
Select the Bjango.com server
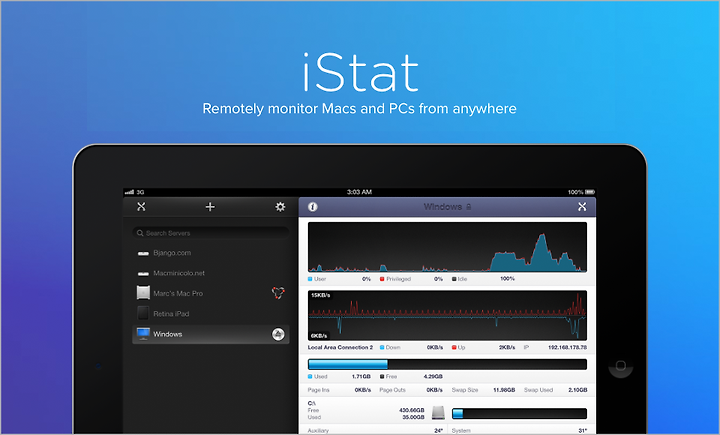click(211, 253)
